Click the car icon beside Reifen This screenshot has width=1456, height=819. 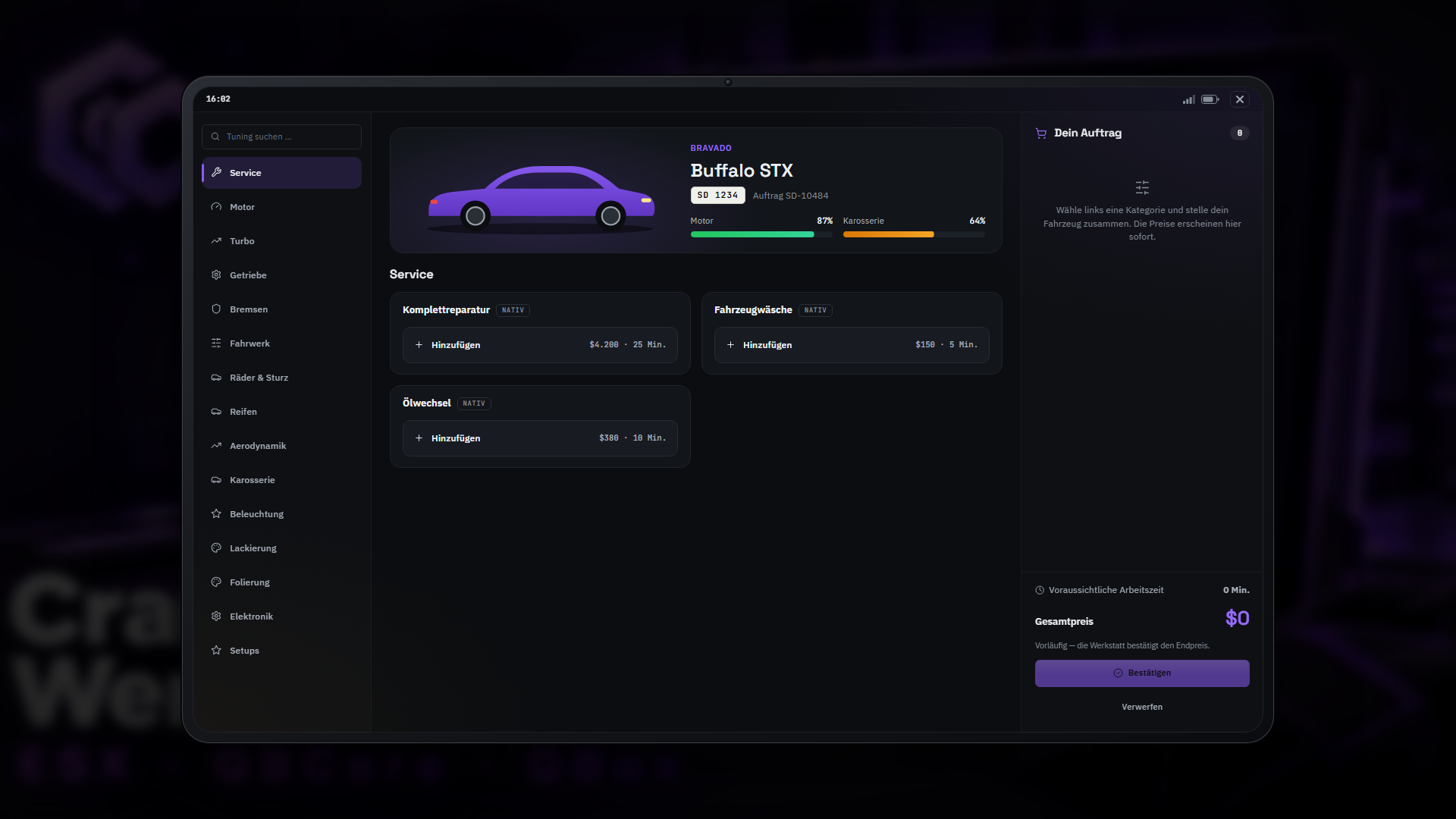tap(216, 412)
